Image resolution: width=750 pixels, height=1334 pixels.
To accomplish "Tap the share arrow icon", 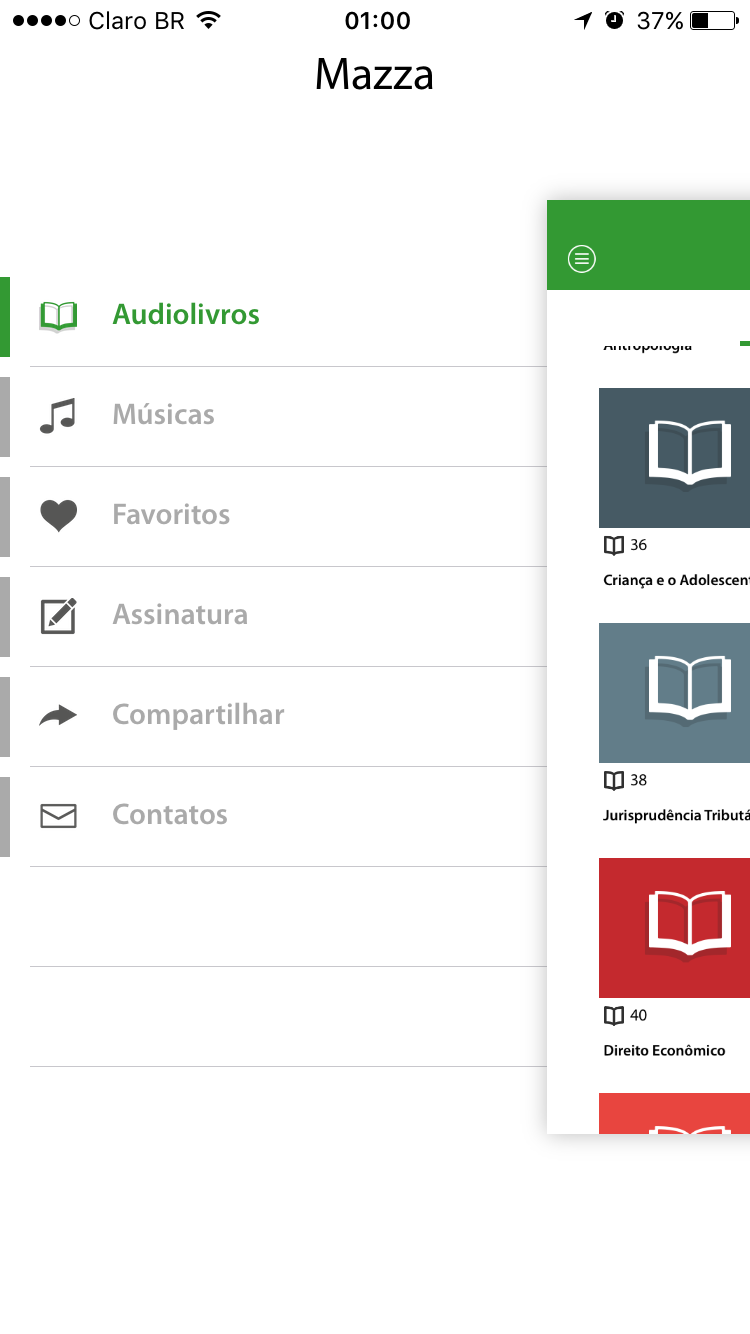I will click(58, 715).
